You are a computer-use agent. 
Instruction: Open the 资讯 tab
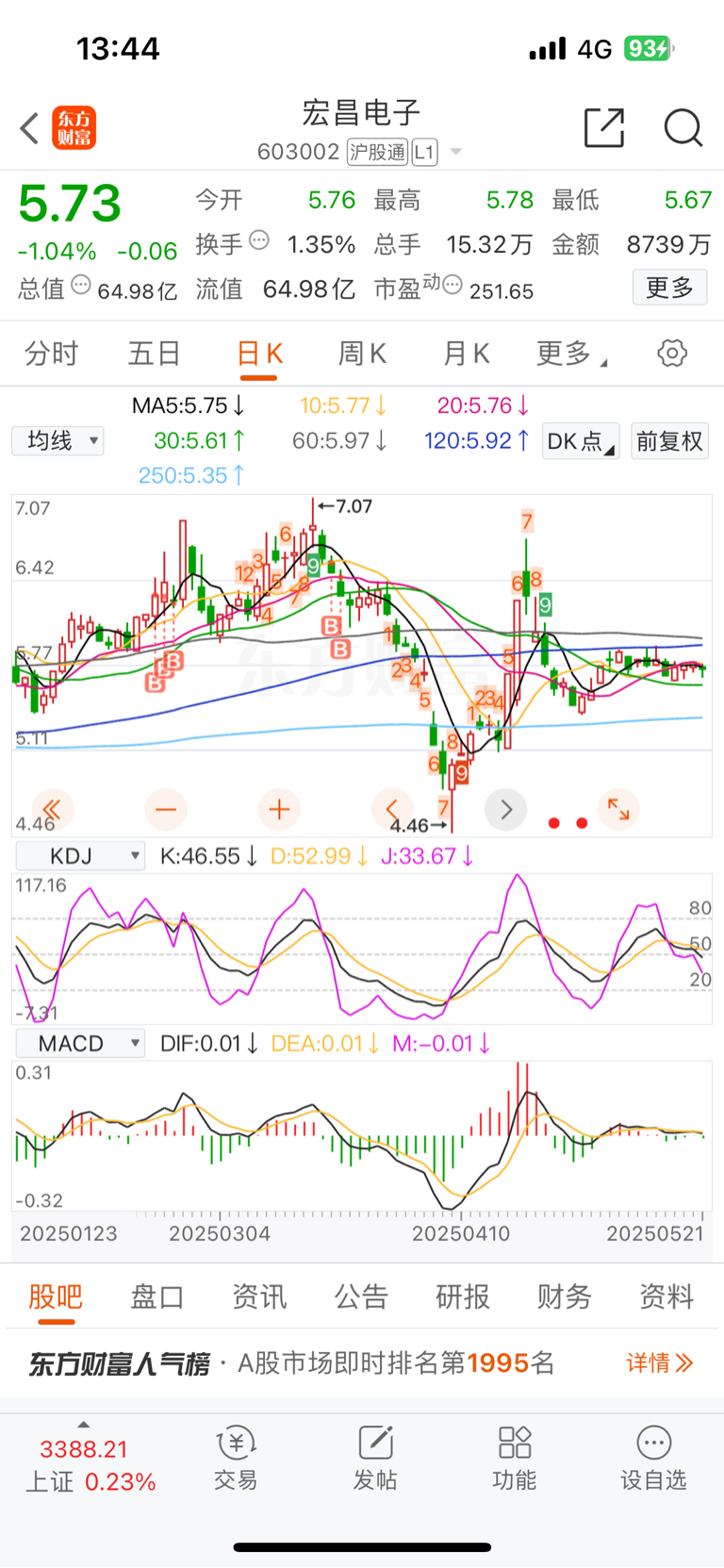click(259, 1296)
